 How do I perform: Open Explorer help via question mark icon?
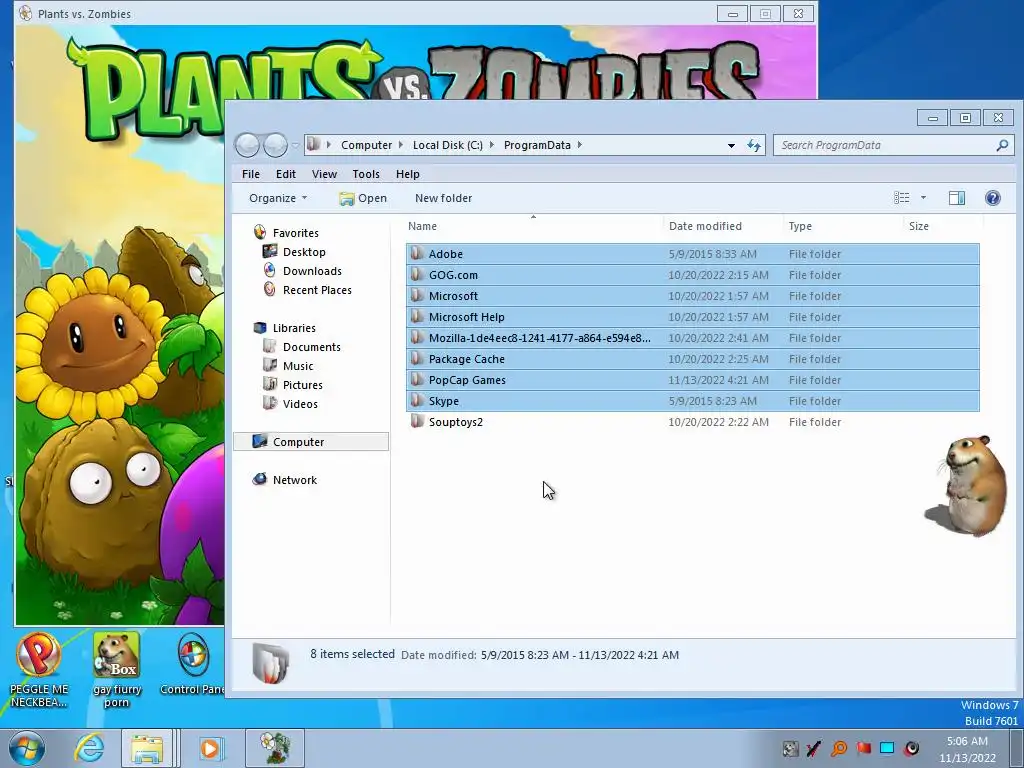tap(993, 198)
